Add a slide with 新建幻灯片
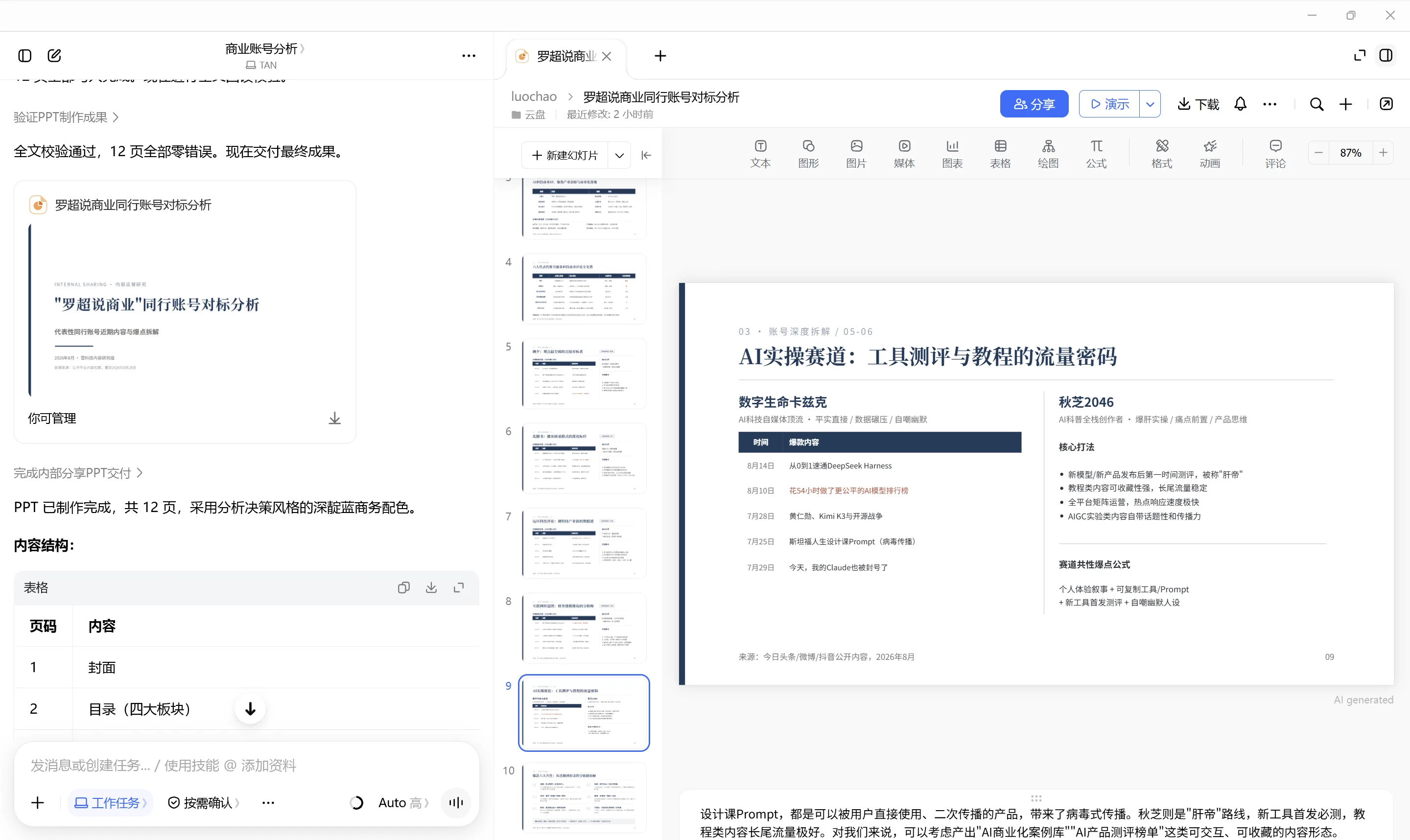Image resolution: width=1410 pixels, height=840 pixels. [565, 155]
